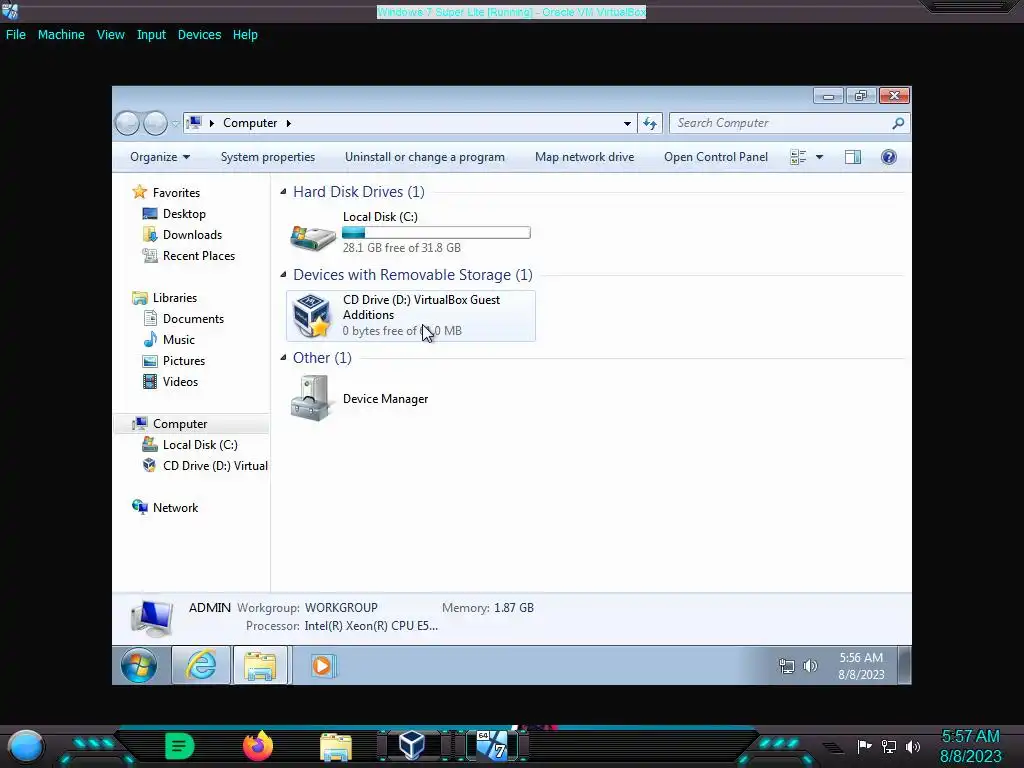
Task: Select the Pictures library
Action: (x=184, y=360)
